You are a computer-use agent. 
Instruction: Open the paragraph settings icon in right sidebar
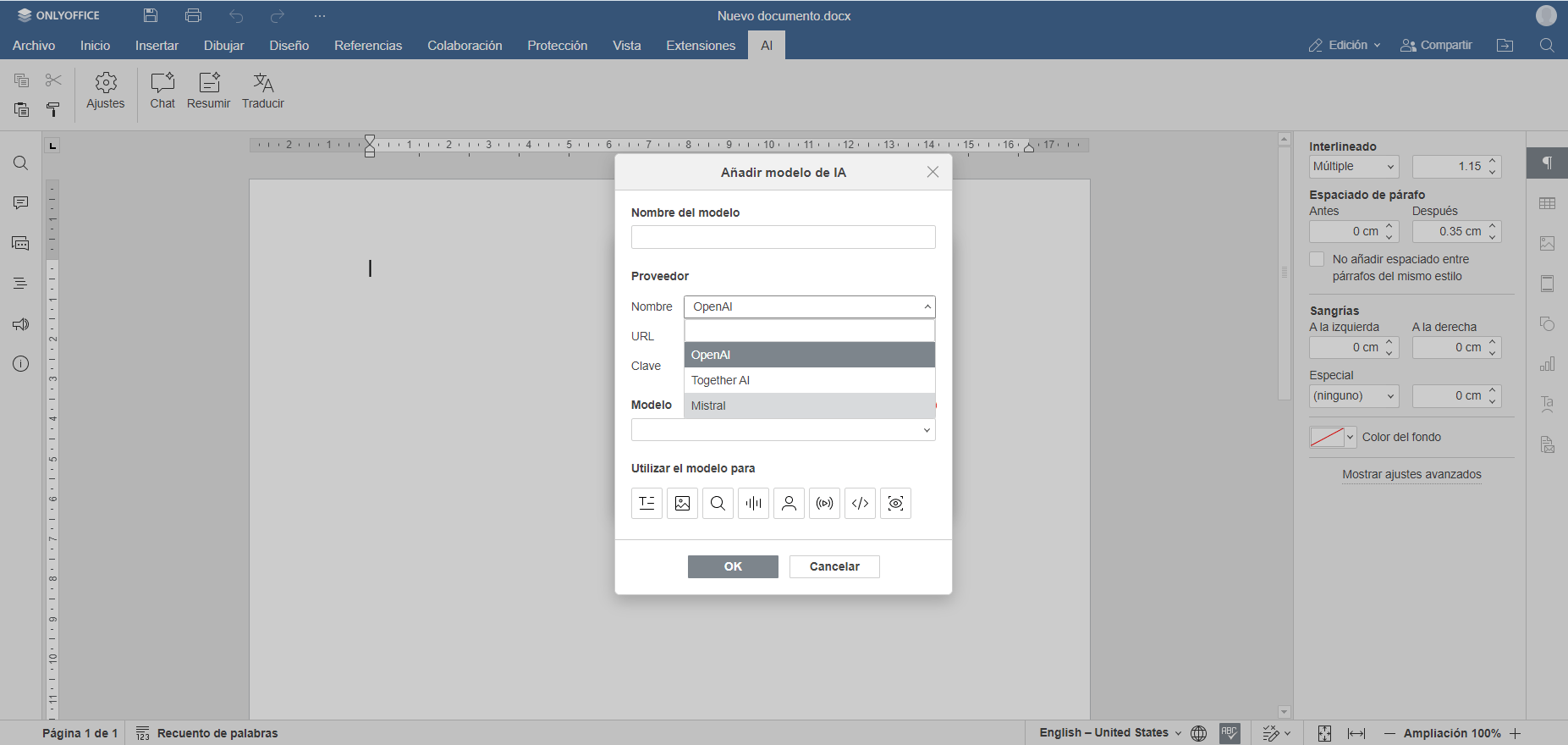click(x=1547, y=163)
